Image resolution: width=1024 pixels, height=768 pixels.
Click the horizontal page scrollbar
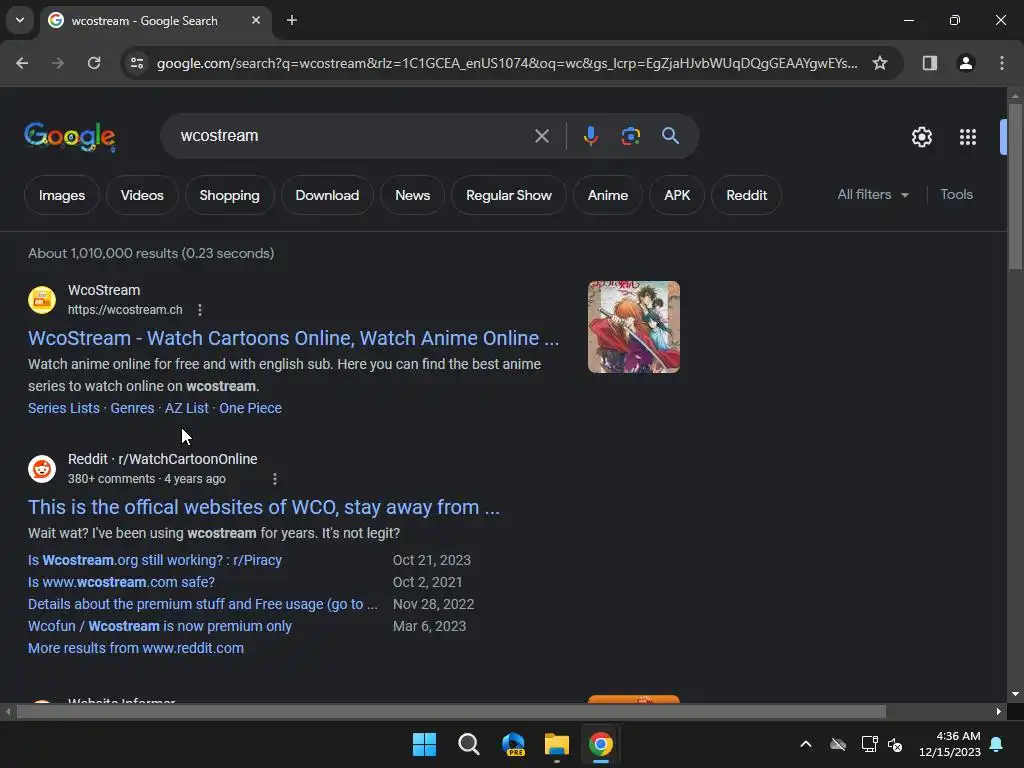451,711
